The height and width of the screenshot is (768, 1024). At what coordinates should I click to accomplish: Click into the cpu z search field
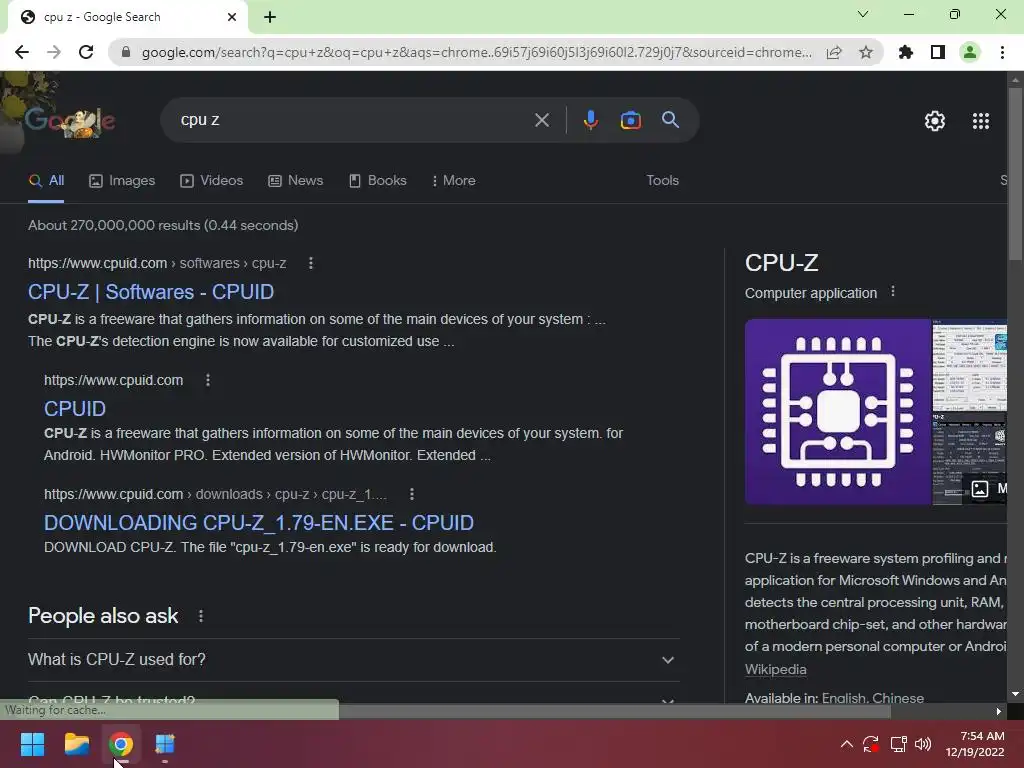pos(353,120)
